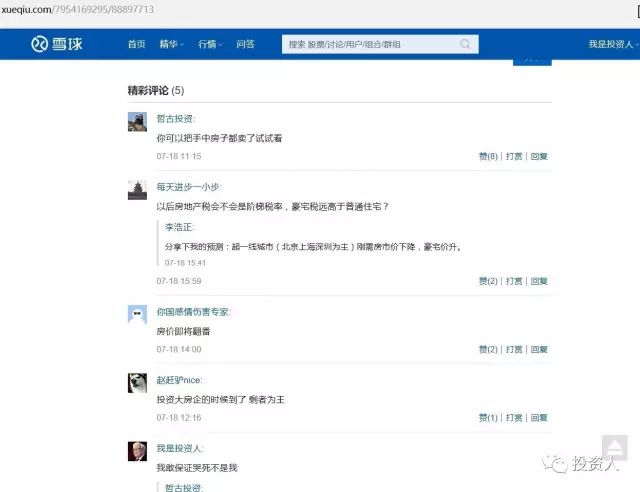Click into the search input field
Viewport: 640px width, 492px height.
tap(370, 45)
